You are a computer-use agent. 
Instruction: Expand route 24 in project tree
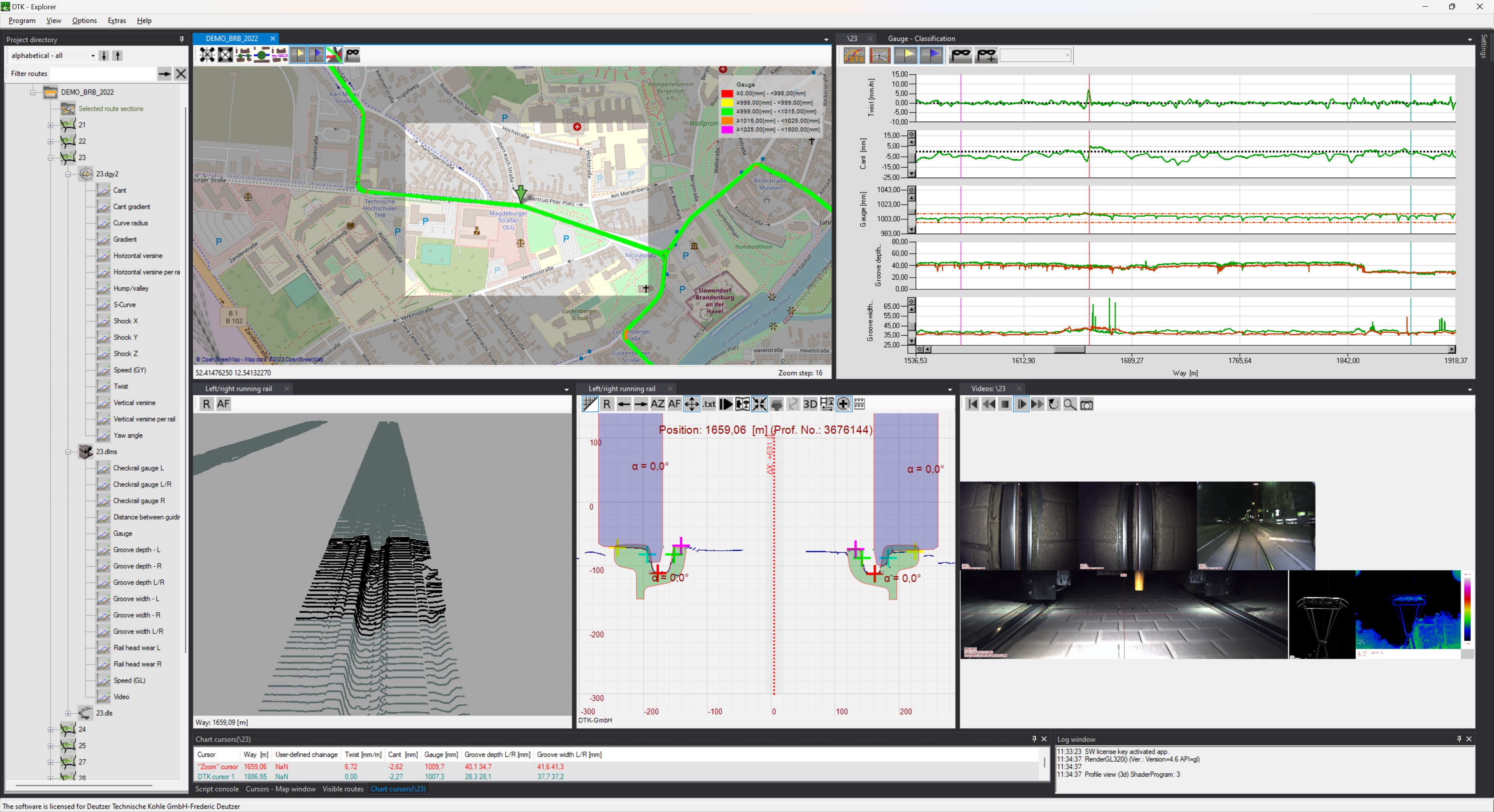pos(51,730)
